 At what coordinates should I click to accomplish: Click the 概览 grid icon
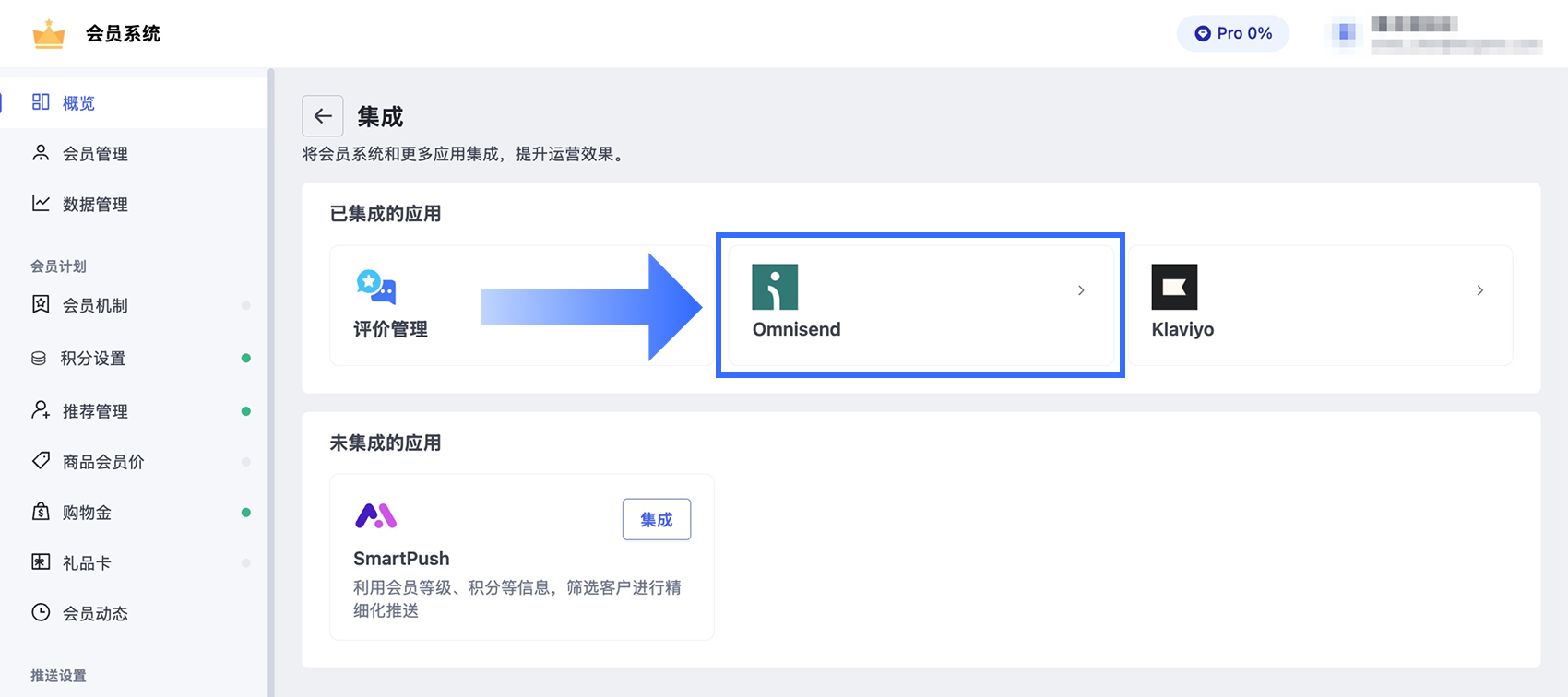coord(41,101)
